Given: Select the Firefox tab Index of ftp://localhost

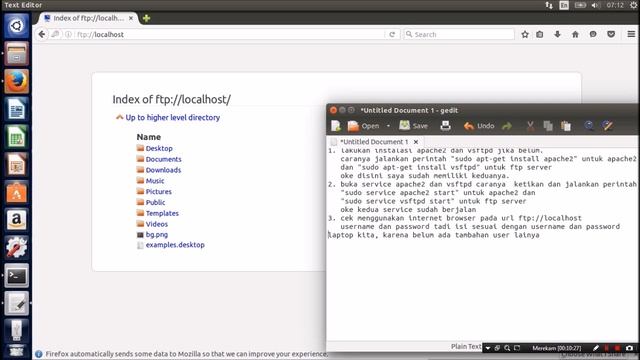Looking at the screenshot, I should point(88,18).
